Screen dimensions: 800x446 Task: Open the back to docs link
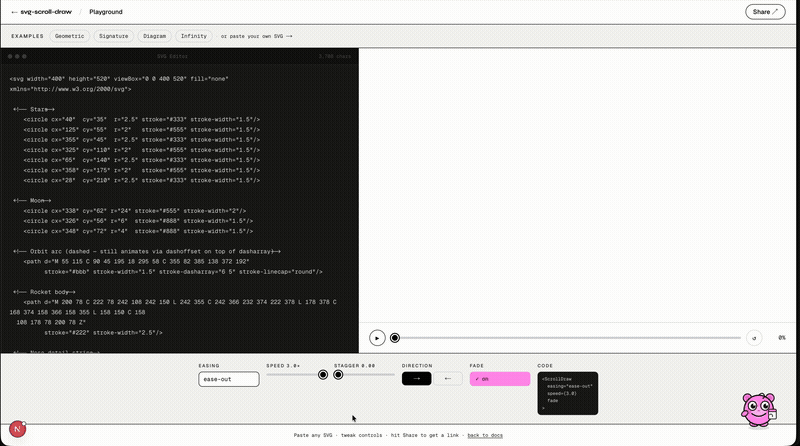point(485,435)
